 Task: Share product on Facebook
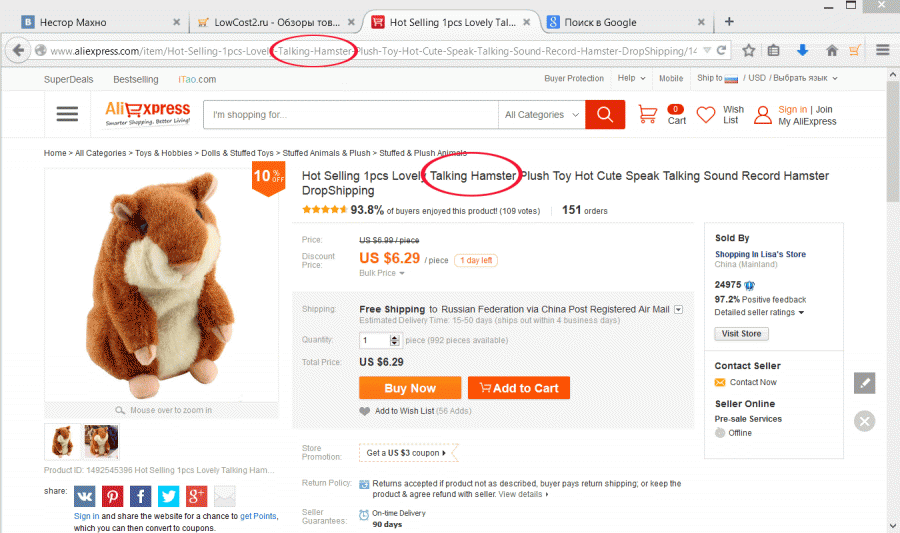tap(140, 496)
